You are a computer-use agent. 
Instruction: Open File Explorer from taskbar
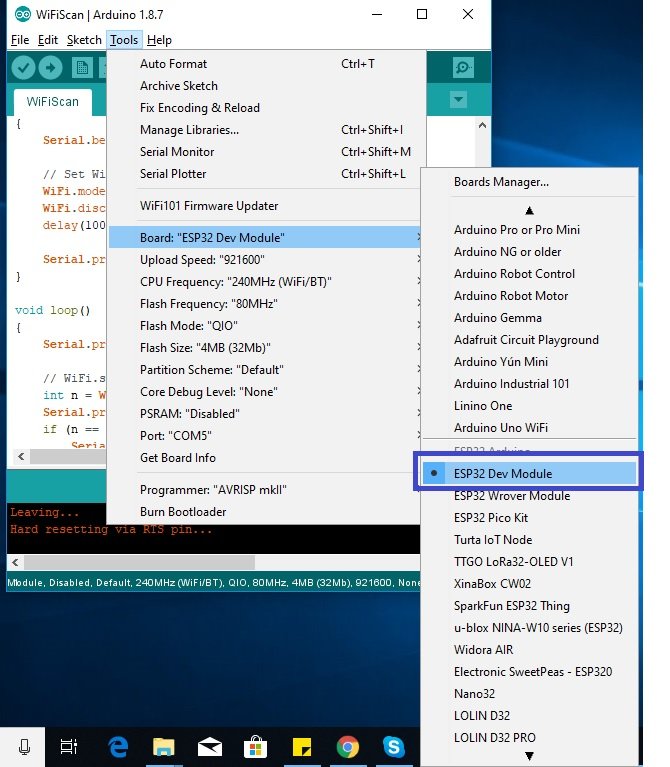click(x=164, y=747)
